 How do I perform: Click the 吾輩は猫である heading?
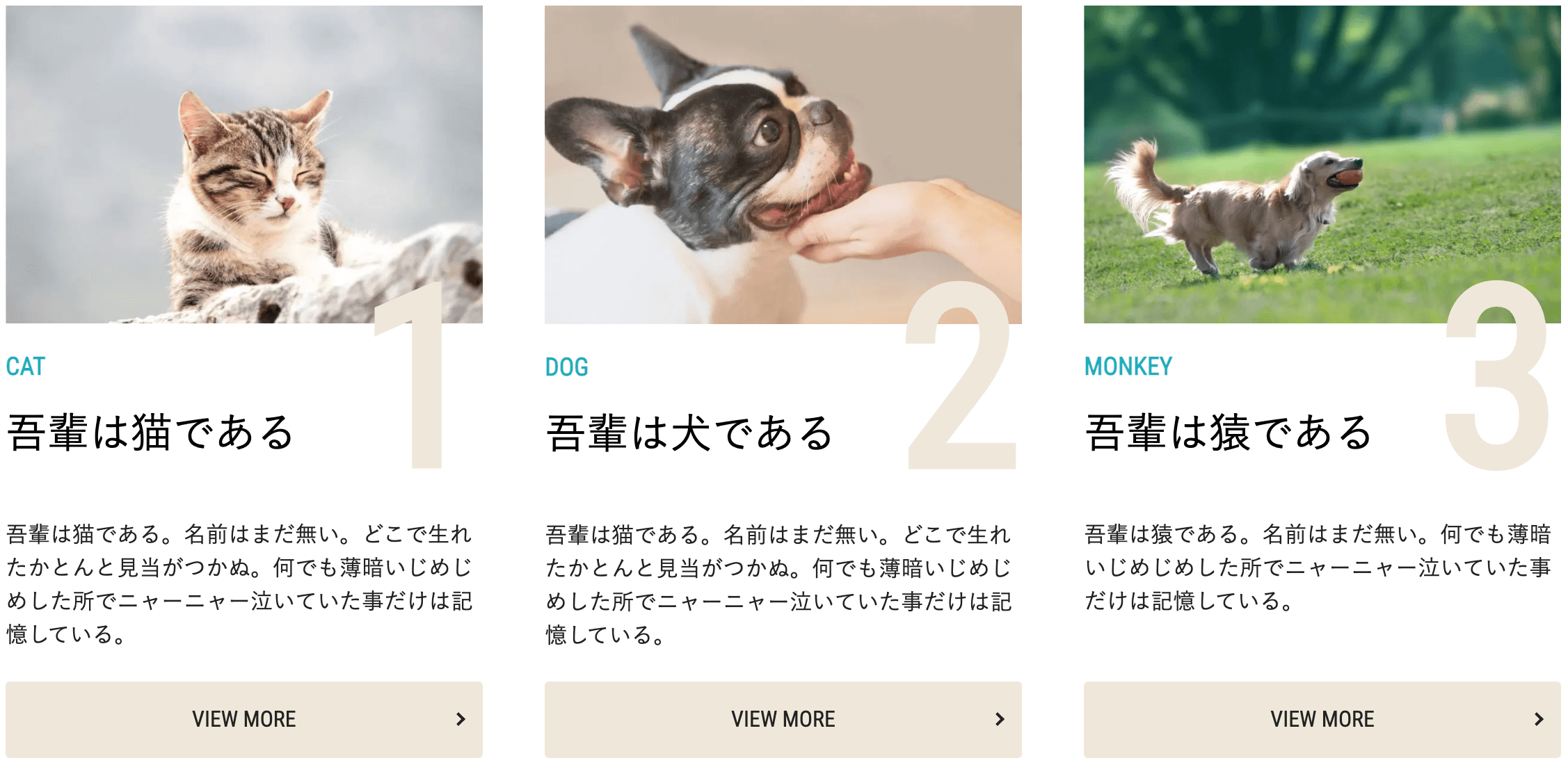pos(151,432)
